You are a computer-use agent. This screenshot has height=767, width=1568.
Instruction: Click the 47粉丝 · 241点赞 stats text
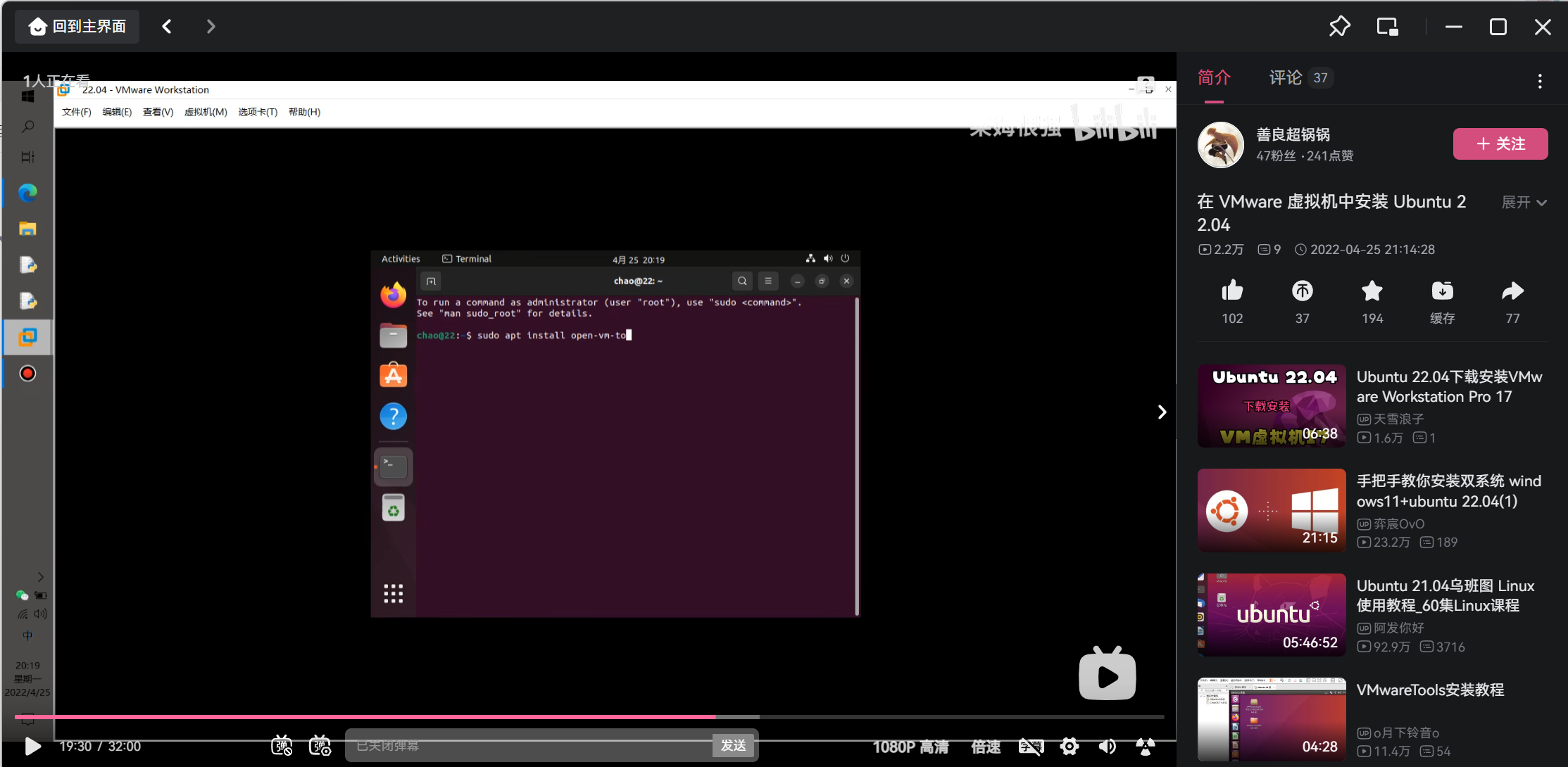[x=1305, y=156]
